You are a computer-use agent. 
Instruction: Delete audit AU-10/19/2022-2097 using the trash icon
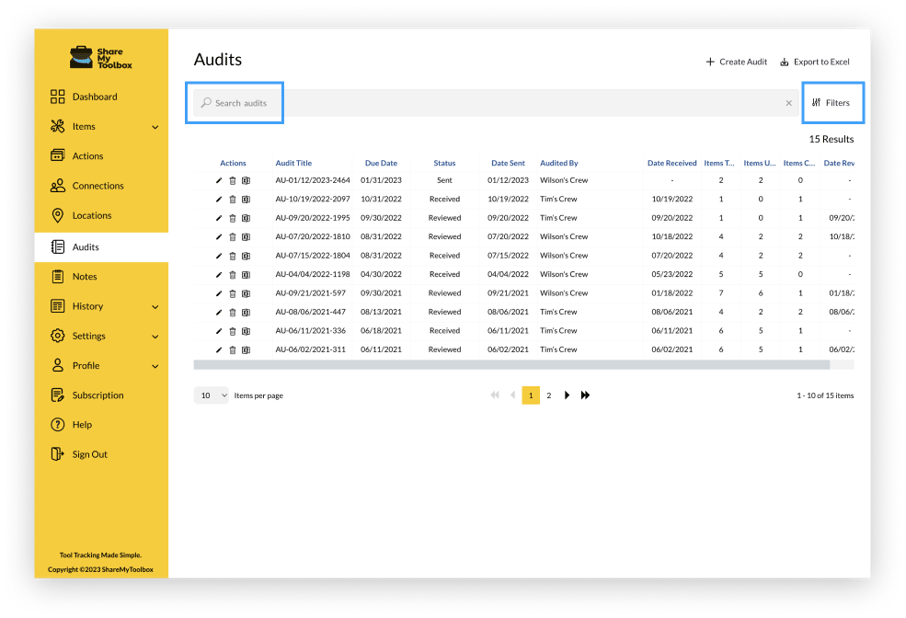233,199
